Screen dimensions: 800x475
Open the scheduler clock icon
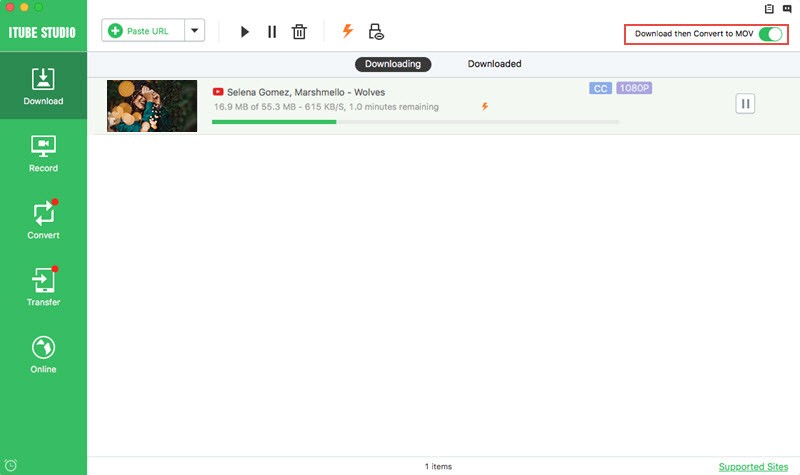click(x=11, y=465)
